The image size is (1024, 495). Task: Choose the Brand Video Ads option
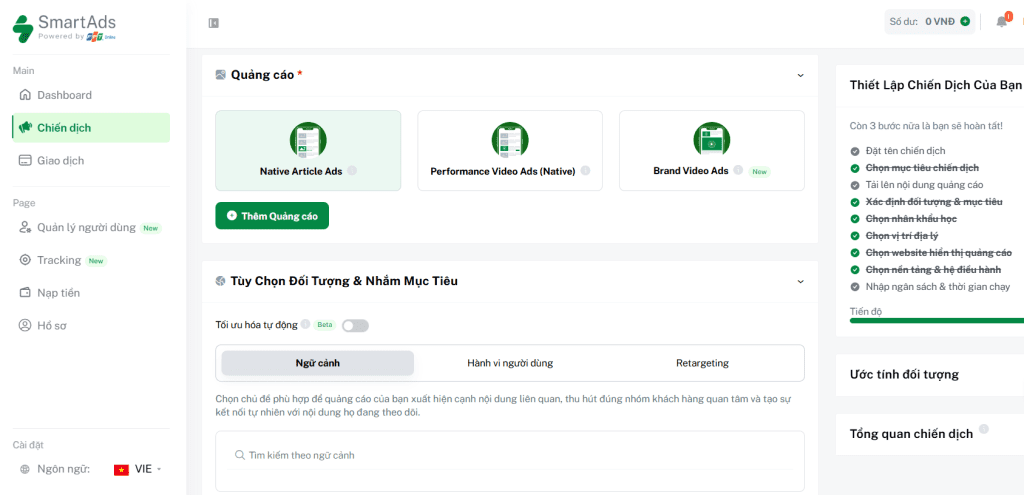point(711,150)
